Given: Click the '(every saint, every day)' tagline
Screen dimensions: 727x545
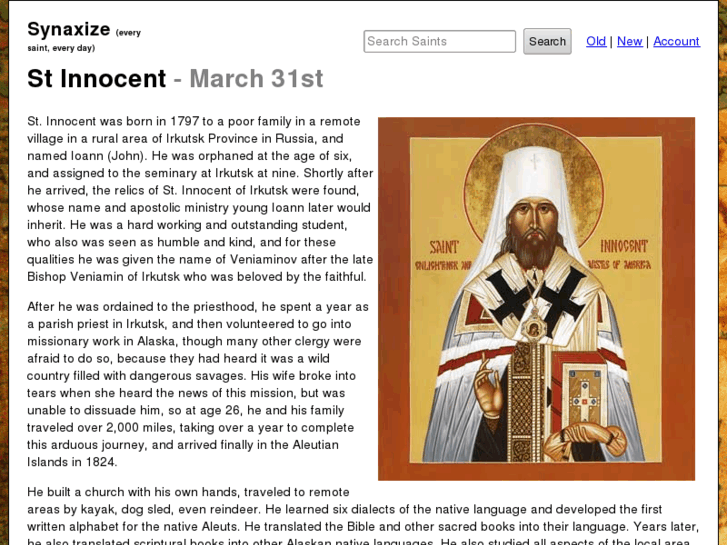Looking at the screenshot, I should coord(84,40).
